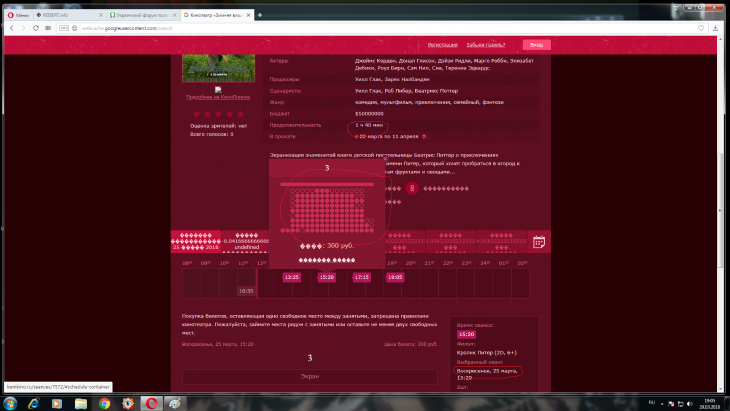Select the 19:05 showtime

pos(395,277)
